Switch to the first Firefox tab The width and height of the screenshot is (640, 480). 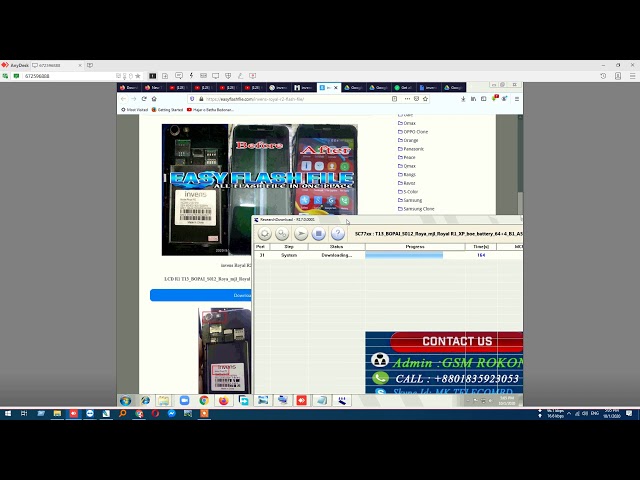tap(129, 87)
